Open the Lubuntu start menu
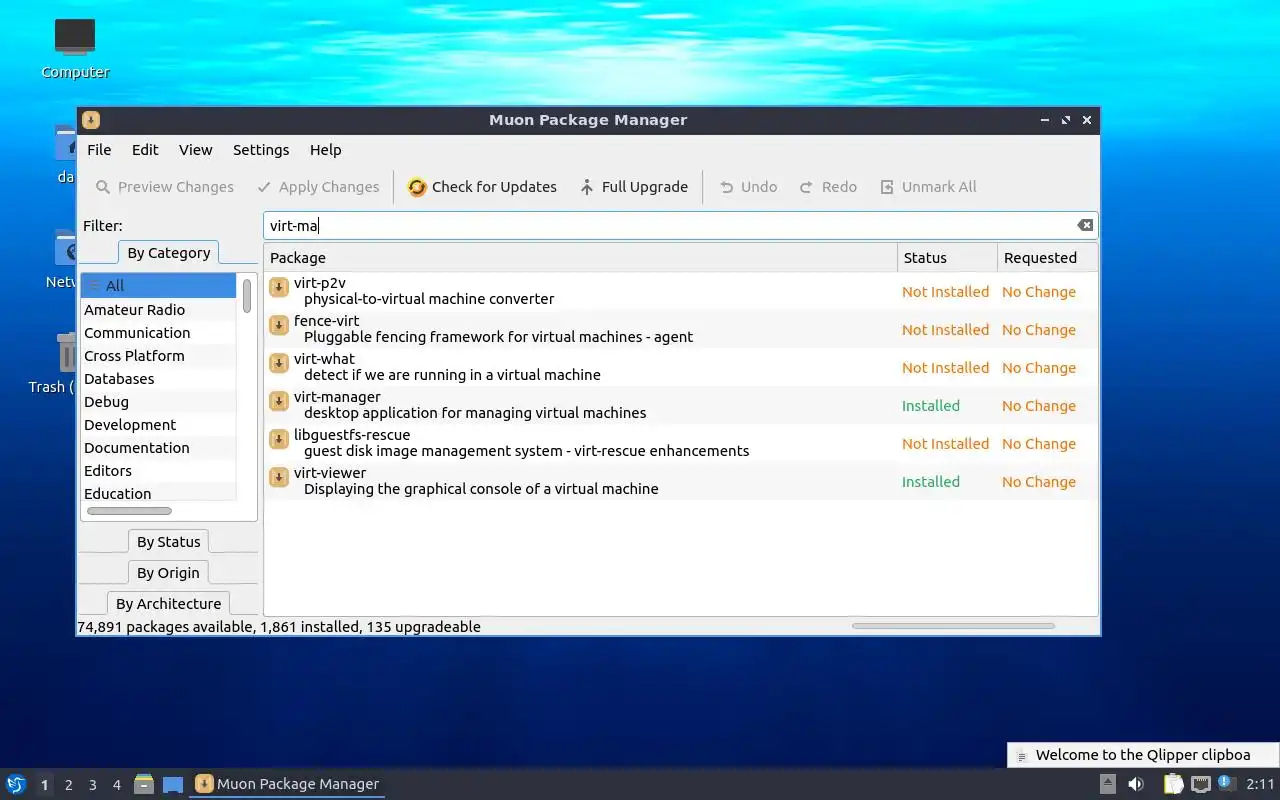This screenshot has width=1280, height=800. point(16,784)
